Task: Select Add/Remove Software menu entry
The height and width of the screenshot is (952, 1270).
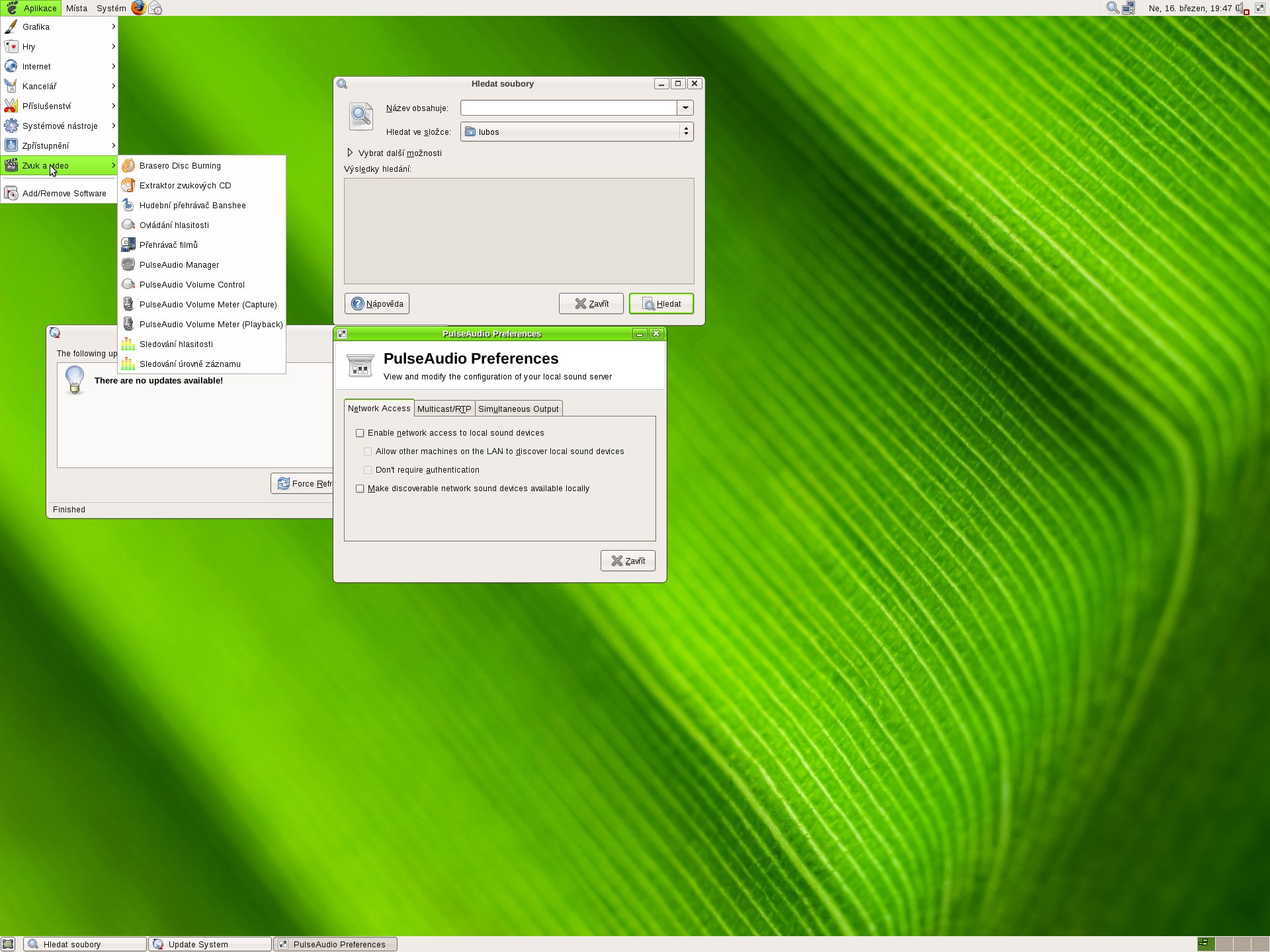Action: point(59,193)
